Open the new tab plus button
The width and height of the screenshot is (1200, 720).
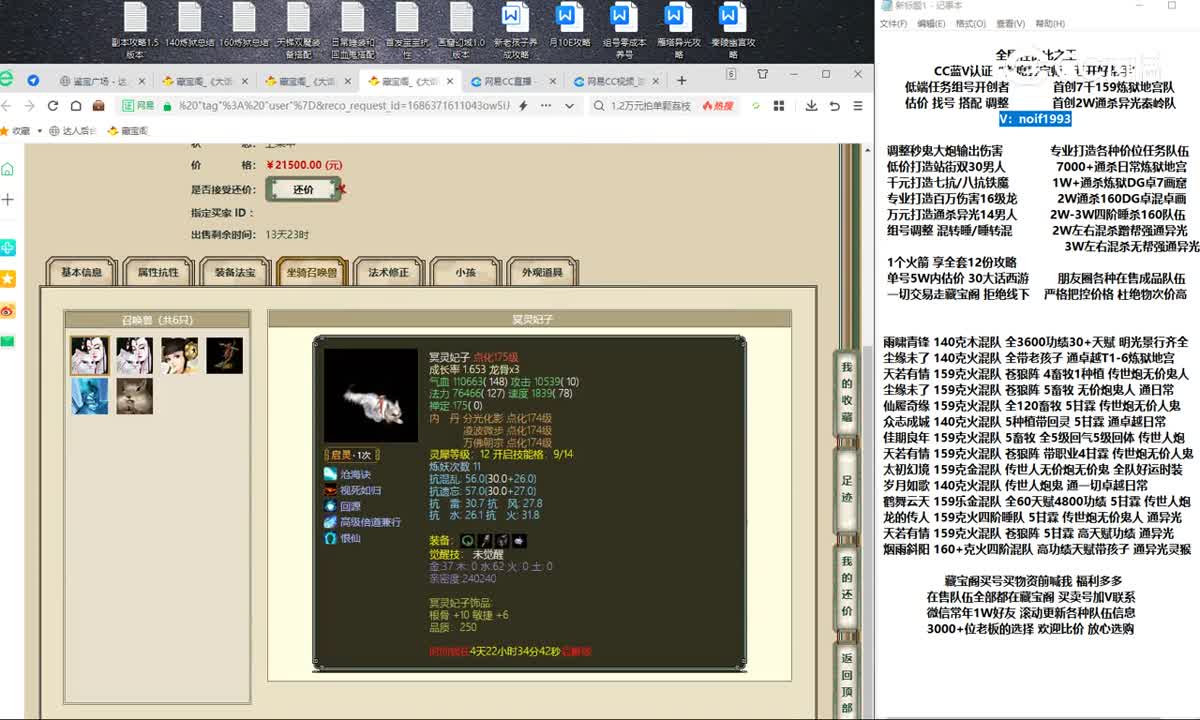[681, 81]
